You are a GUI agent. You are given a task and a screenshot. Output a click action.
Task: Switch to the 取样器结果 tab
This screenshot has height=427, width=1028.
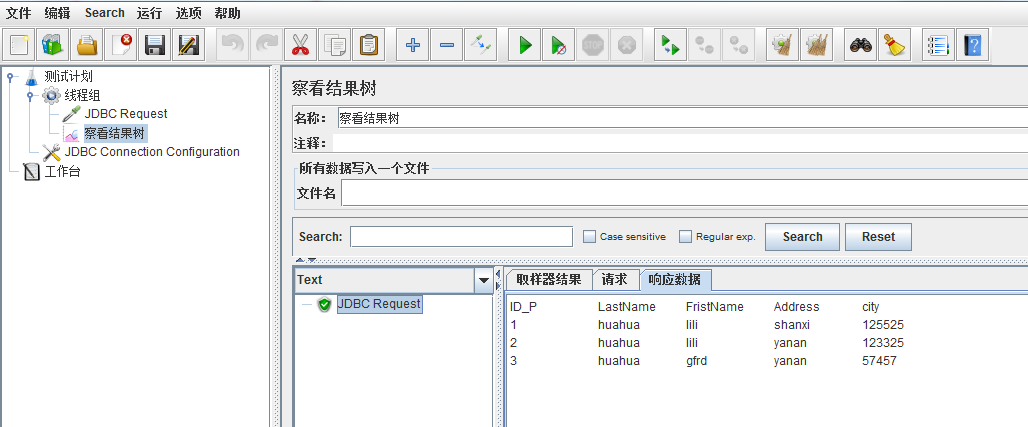pos(549,279)
